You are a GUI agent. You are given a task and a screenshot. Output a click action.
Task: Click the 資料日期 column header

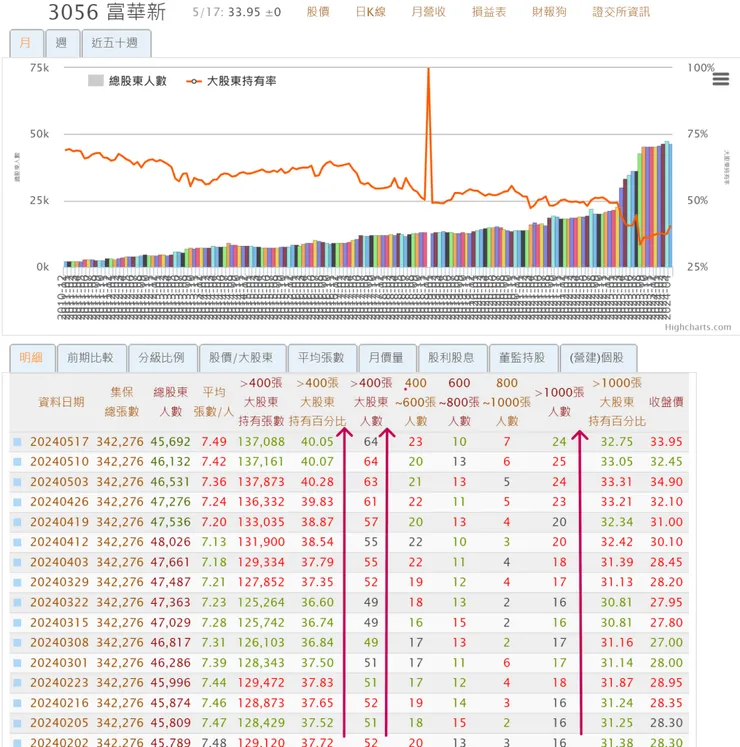click(x=61, y=402)
